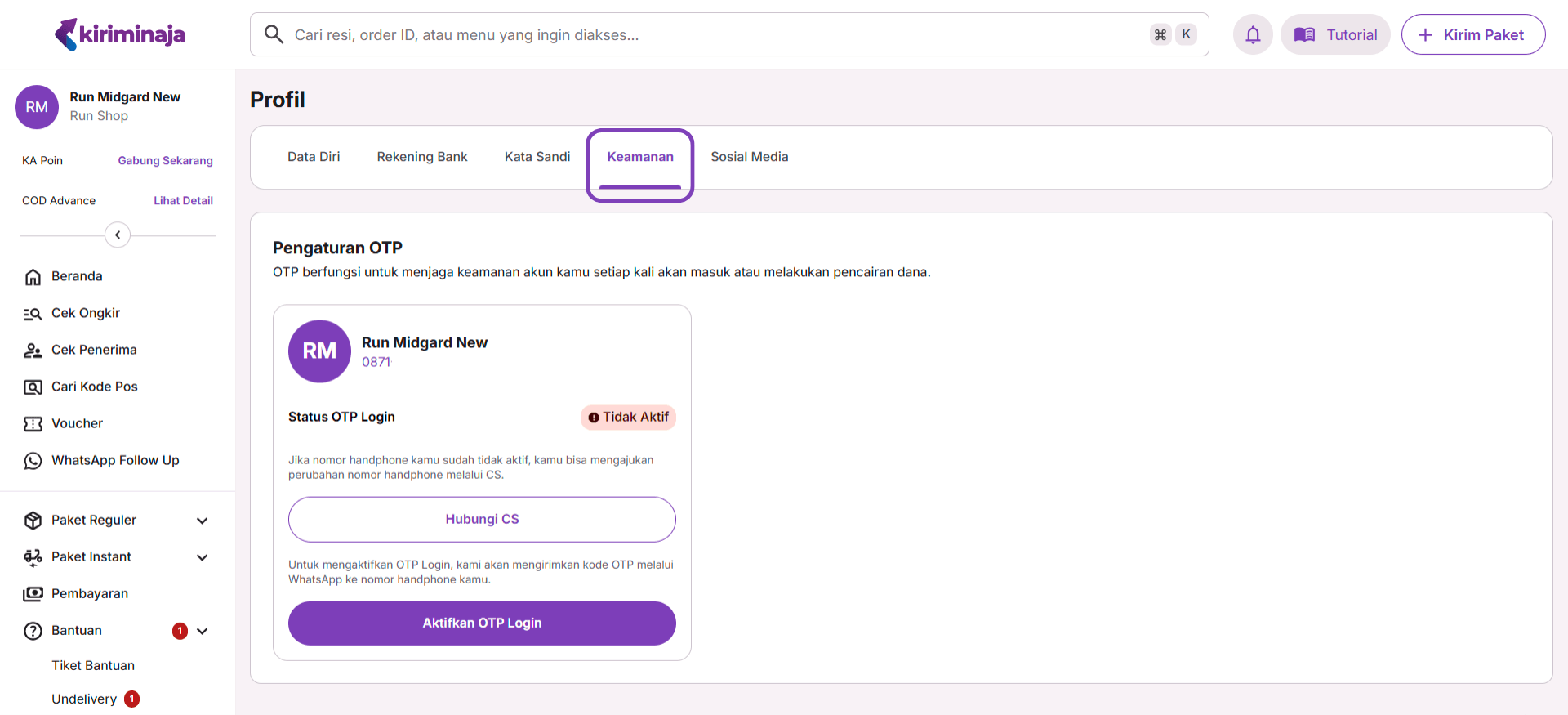This screenshot has height=715, width=1568.
Task: Switch to the Rekening Bank tab
Action: pos(421,157)
